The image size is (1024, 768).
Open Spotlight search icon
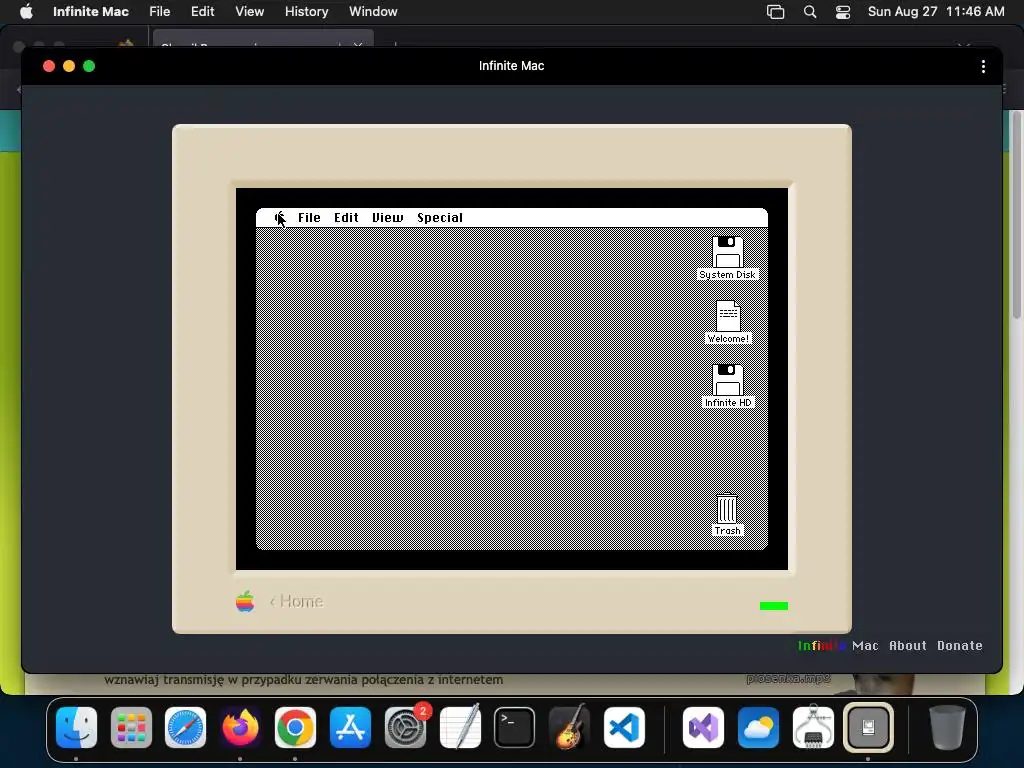point(810,12)
